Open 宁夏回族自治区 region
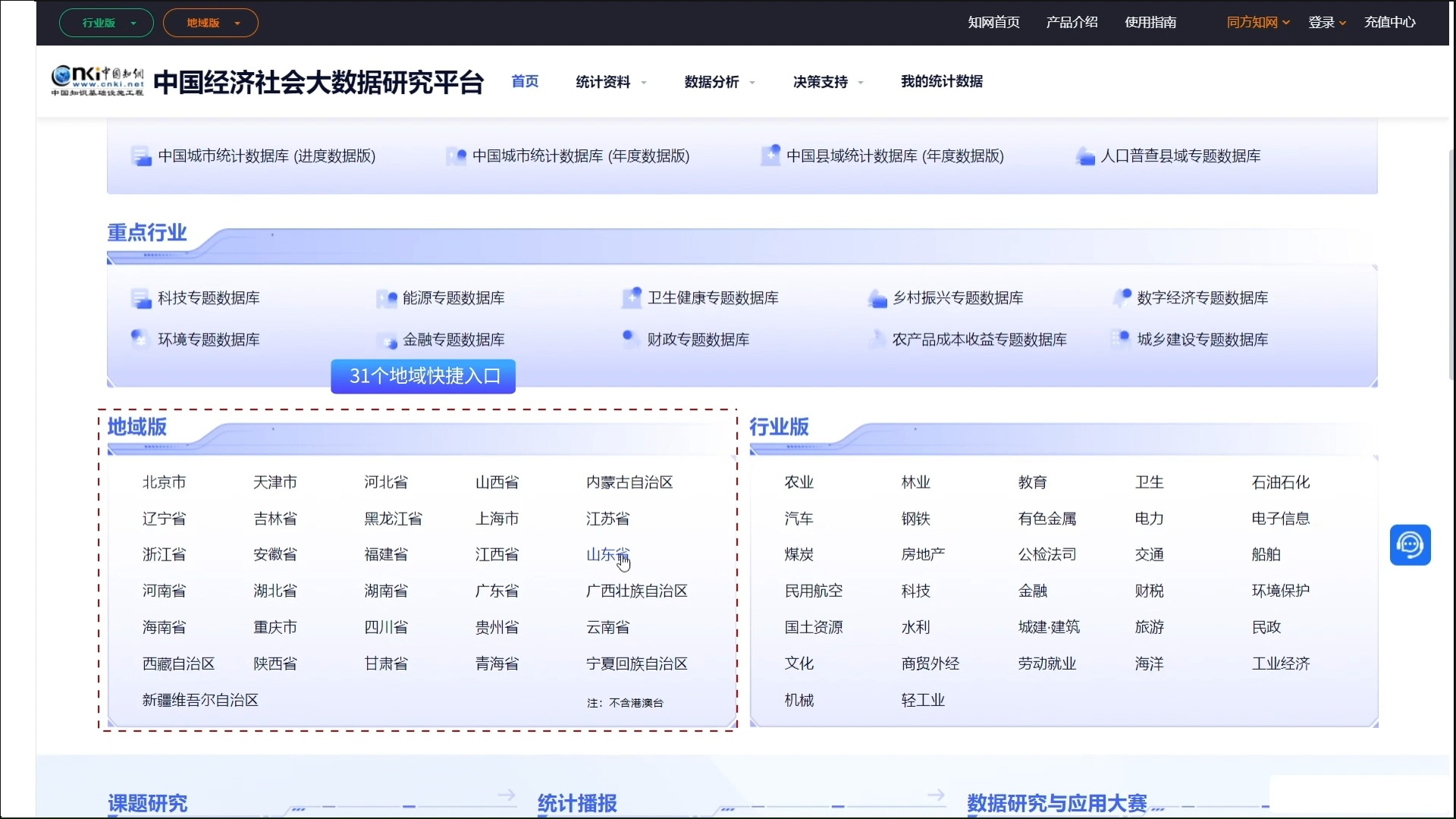The height and width of the screenshot is (819, 1456). (637, 664)
